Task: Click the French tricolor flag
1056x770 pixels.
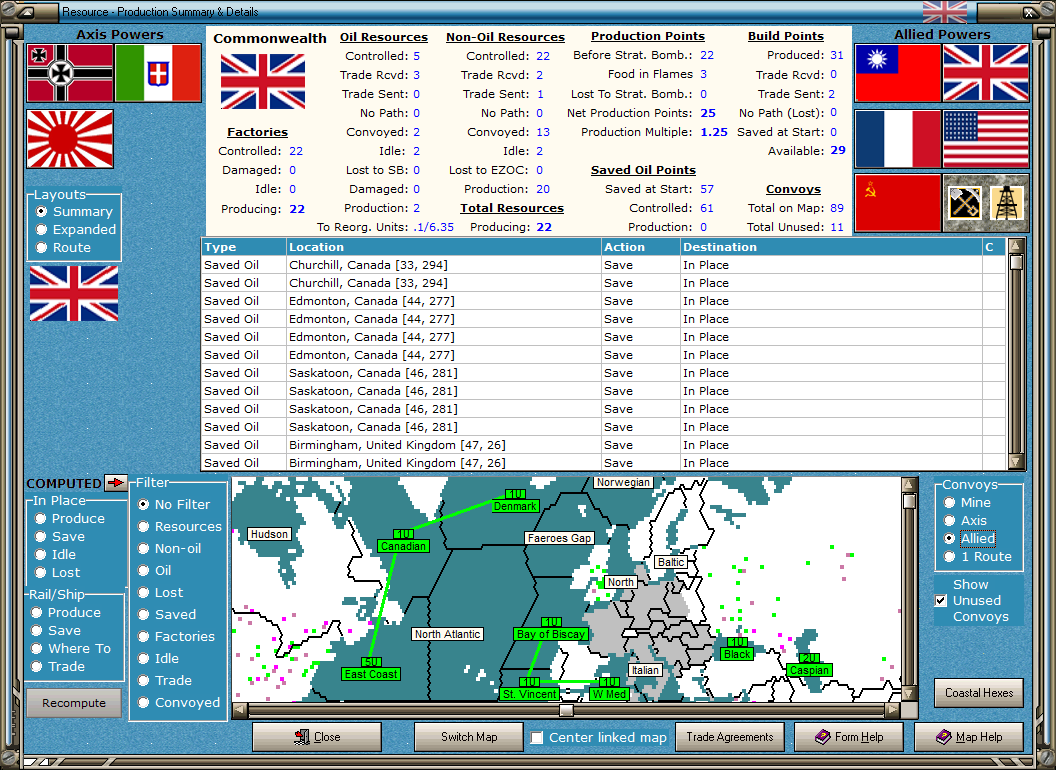Action: 897,139
